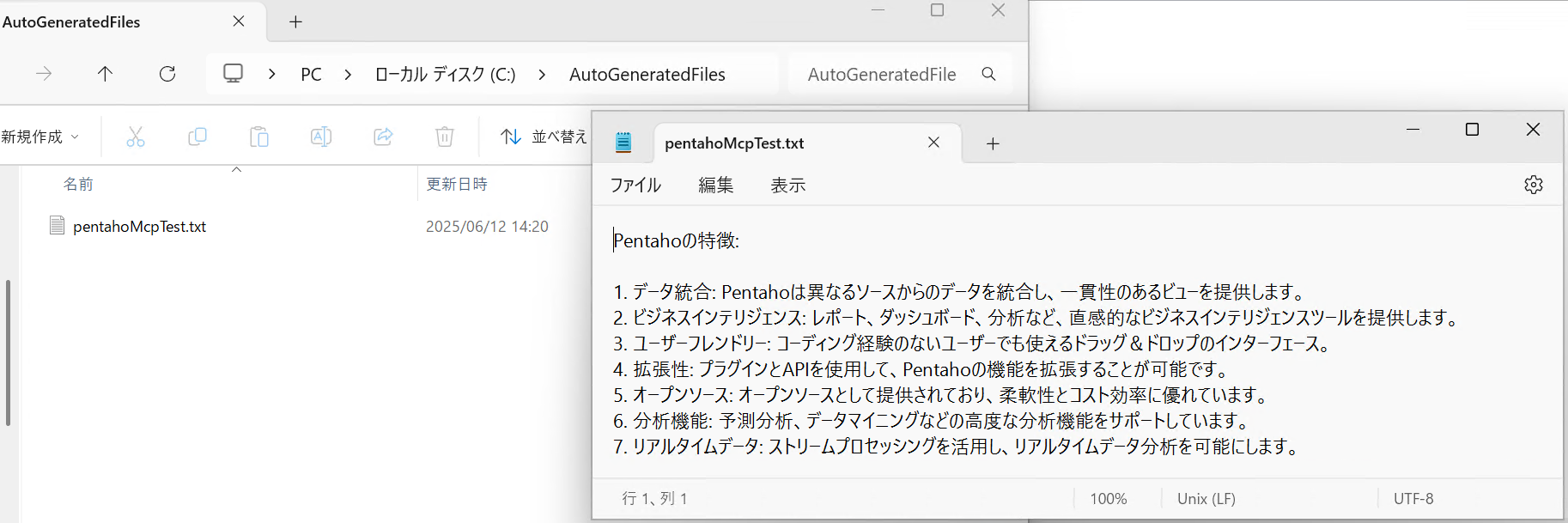Image resolution: width=1568 pixels, height=523 pixels.
Task: Click the Unix (LF) line ending indicator
Action: pos(1206,499)
